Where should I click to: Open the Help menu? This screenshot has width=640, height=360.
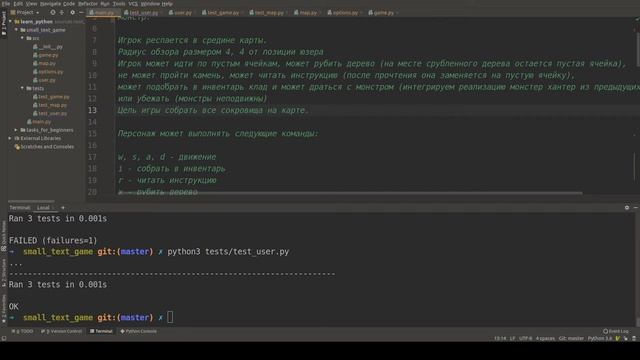[x=167, y=4]
